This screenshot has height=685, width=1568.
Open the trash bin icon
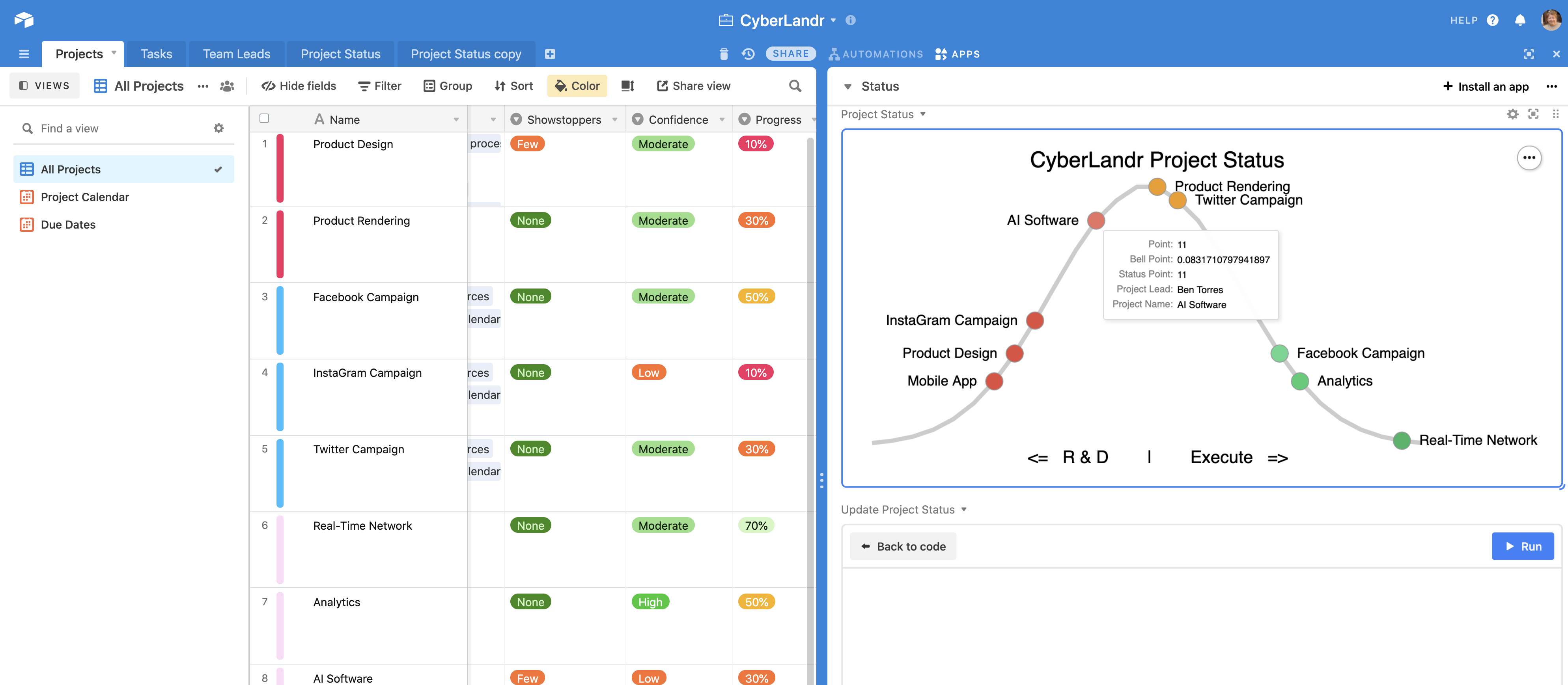[724, 54]
